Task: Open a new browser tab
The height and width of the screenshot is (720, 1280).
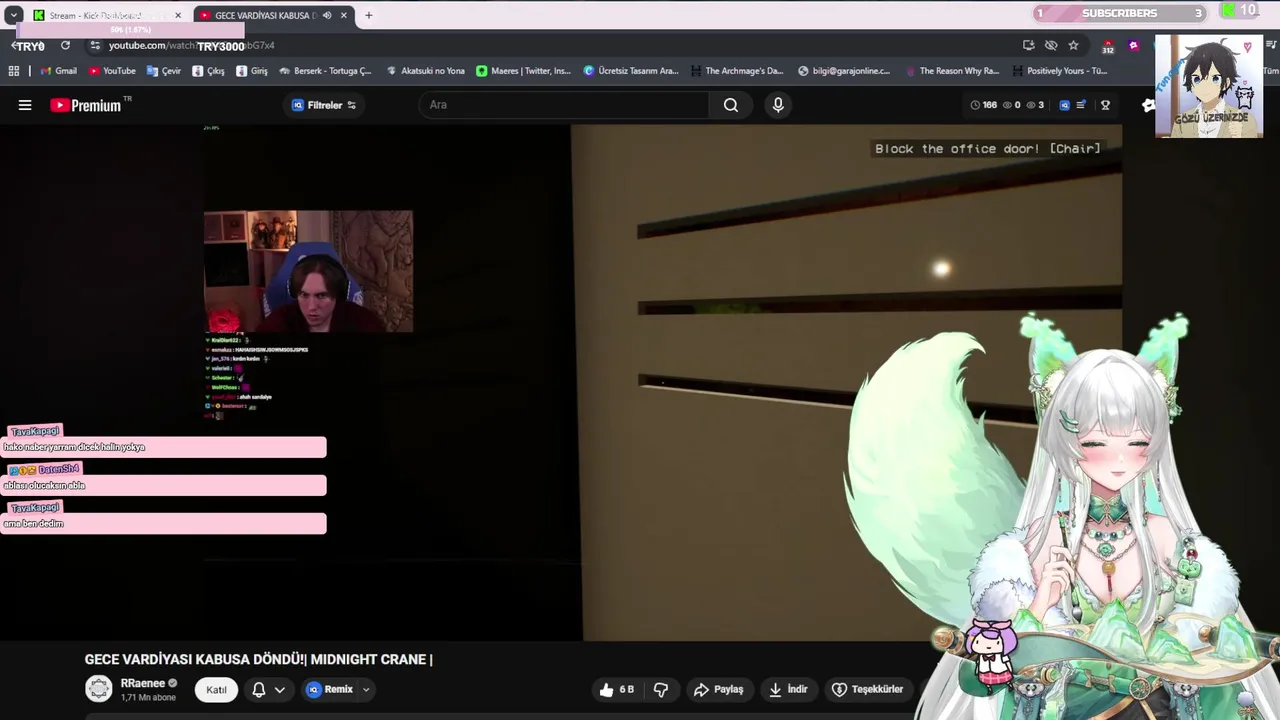Action: 369,15
